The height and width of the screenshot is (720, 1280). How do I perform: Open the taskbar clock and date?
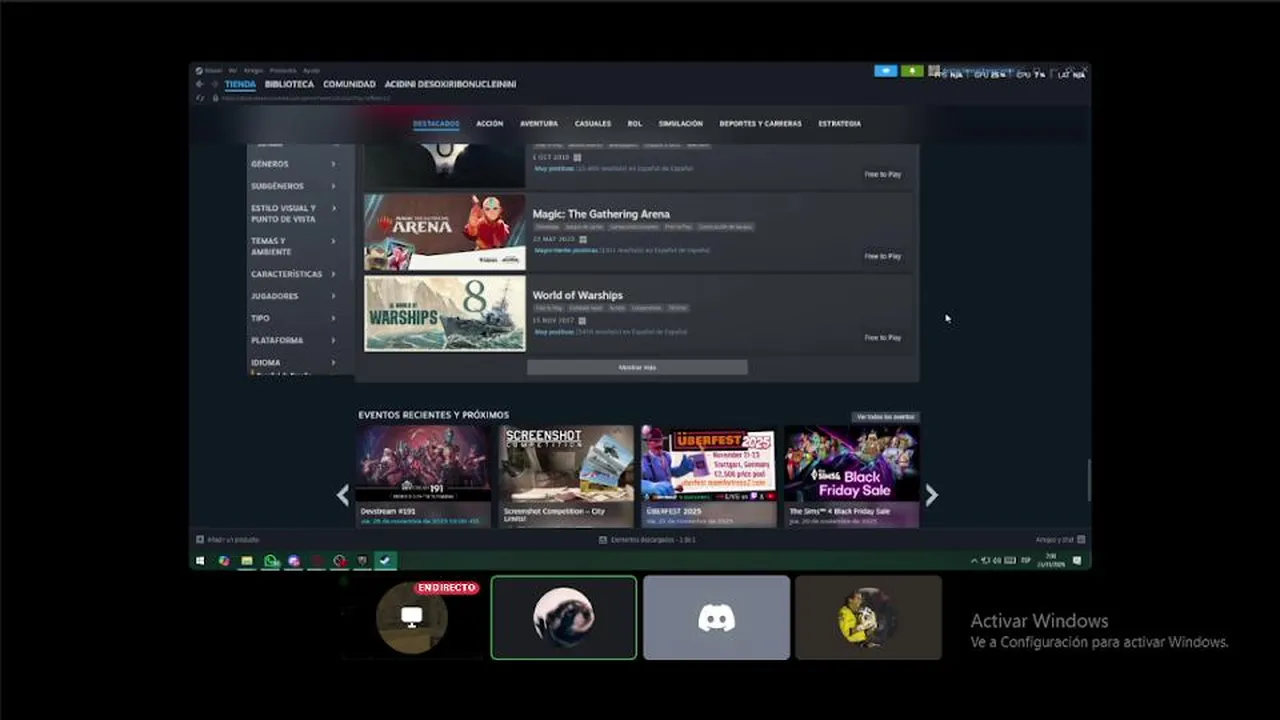(x=1050, y=560)
